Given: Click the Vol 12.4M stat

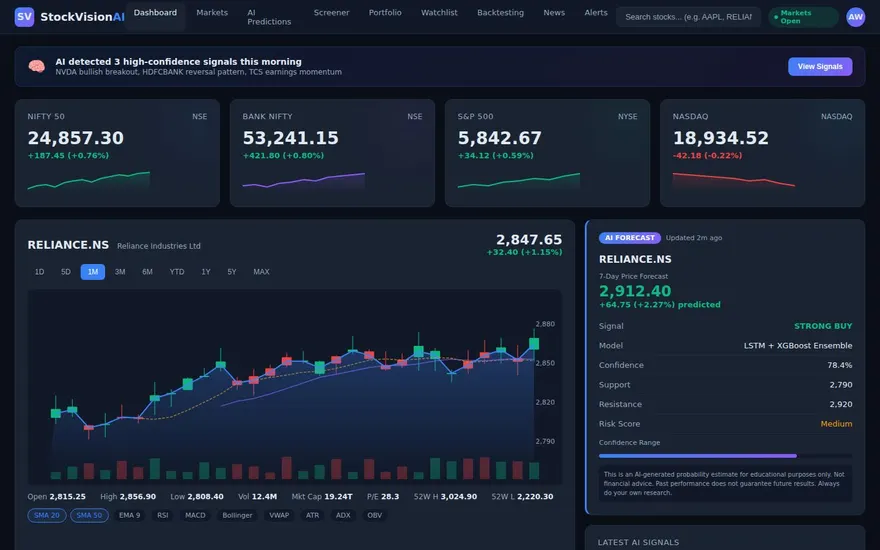Looking at the screenshot, I should tap(257, 497).
